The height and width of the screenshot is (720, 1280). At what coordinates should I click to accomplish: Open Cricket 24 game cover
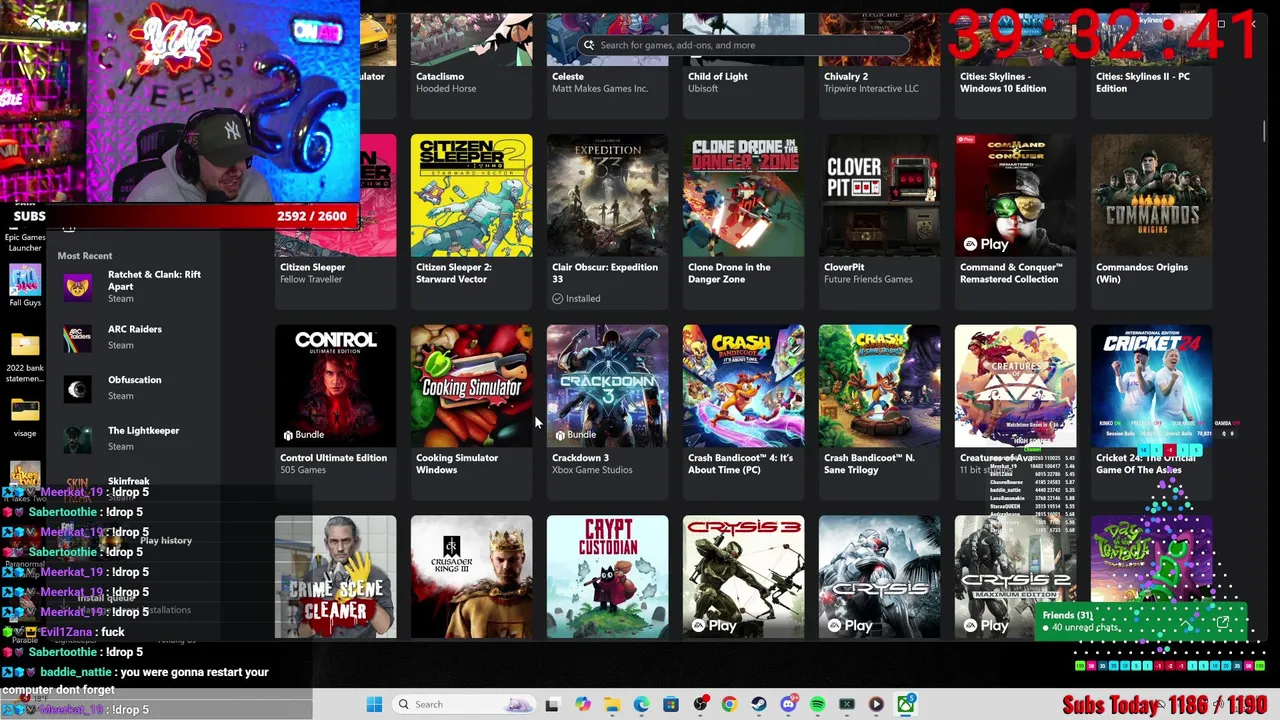pyautogui.click(x=1151, y=386)
